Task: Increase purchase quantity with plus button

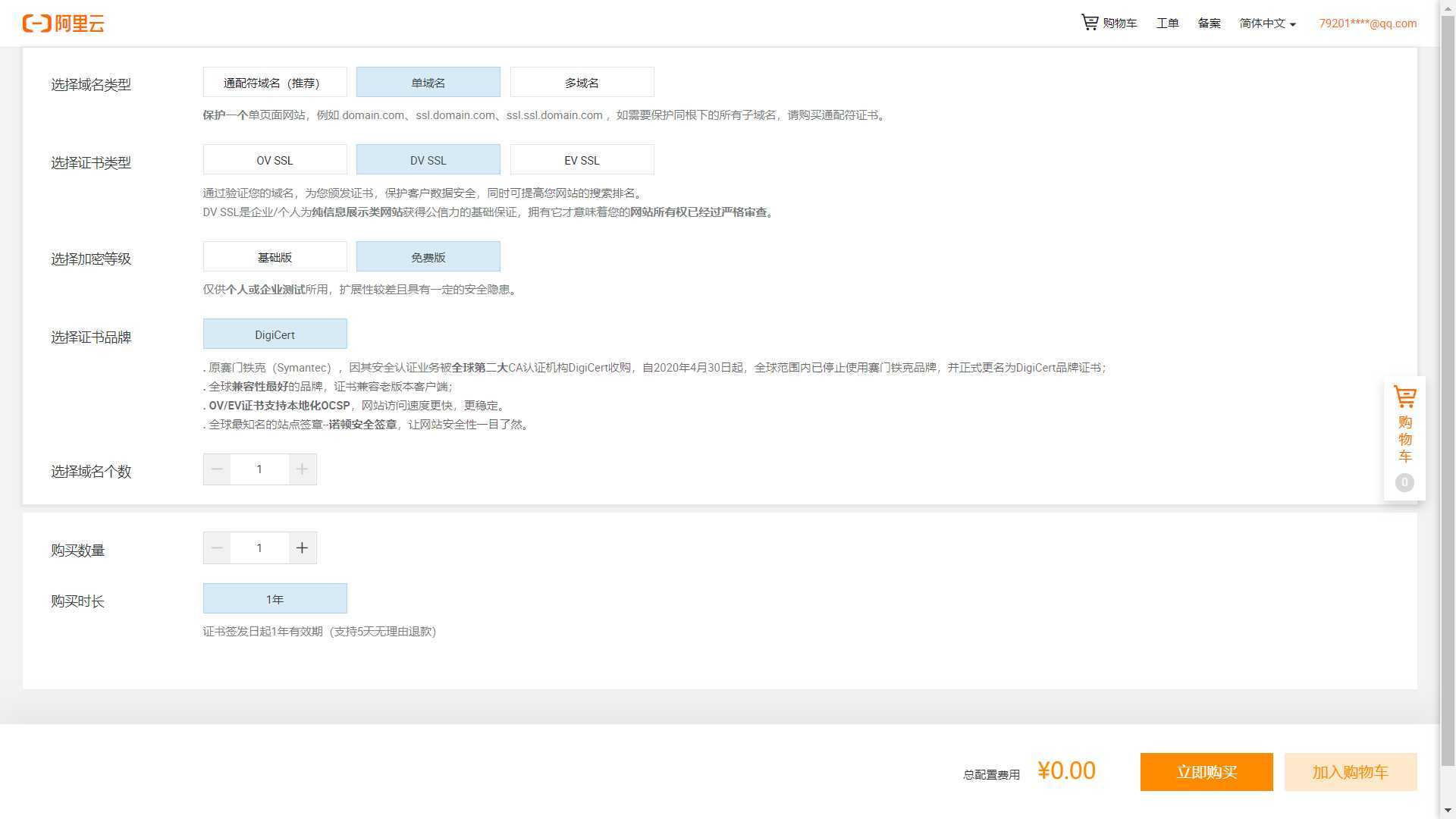Action: pyautogui.click(x=302, y=548)
